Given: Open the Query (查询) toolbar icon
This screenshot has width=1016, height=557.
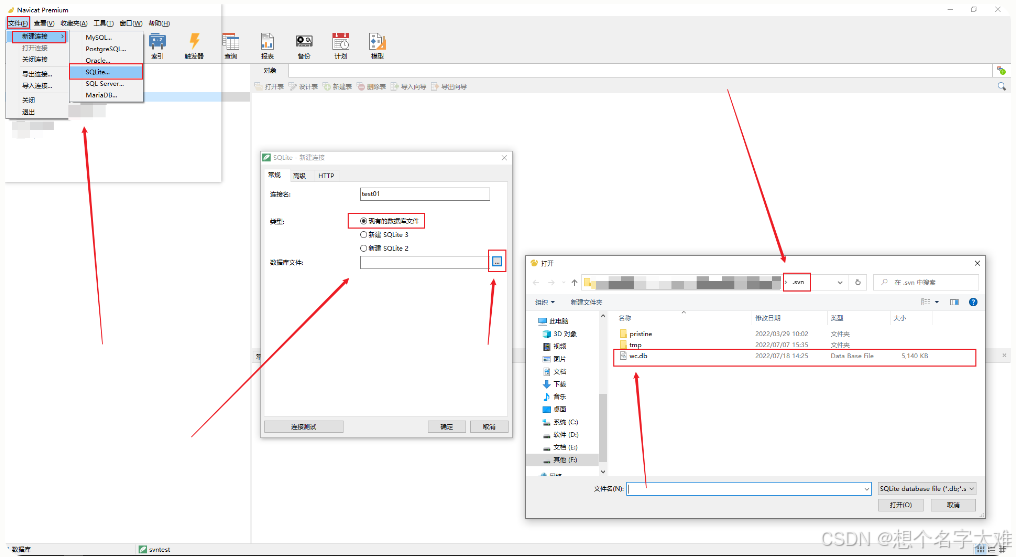Looking at the screenshot, I should 231,46.
